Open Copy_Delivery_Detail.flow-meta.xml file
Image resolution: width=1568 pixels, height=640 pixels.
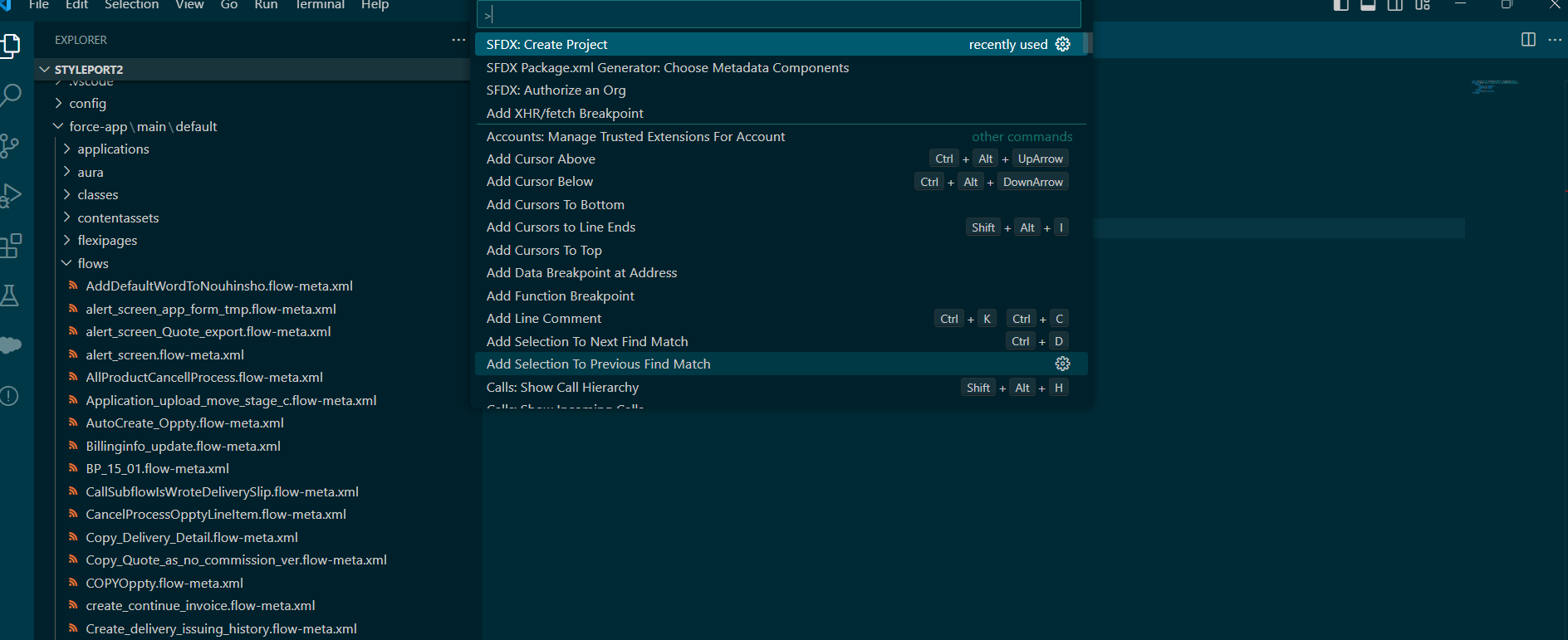192,537
